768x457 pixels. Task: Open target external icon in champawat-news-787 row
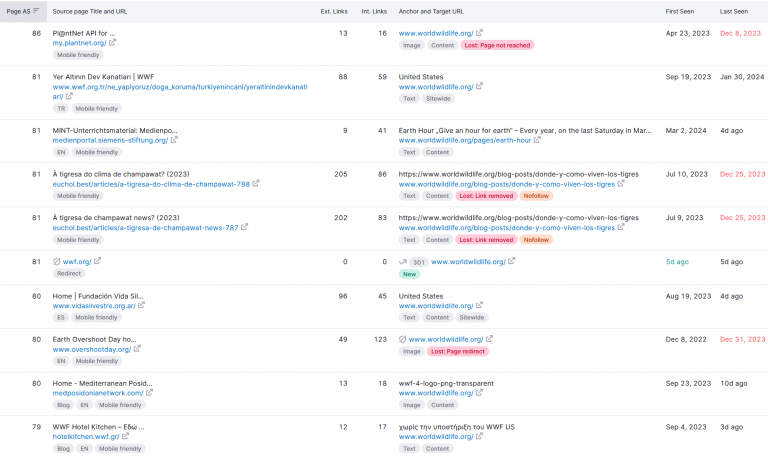click(x=621, y=227)
